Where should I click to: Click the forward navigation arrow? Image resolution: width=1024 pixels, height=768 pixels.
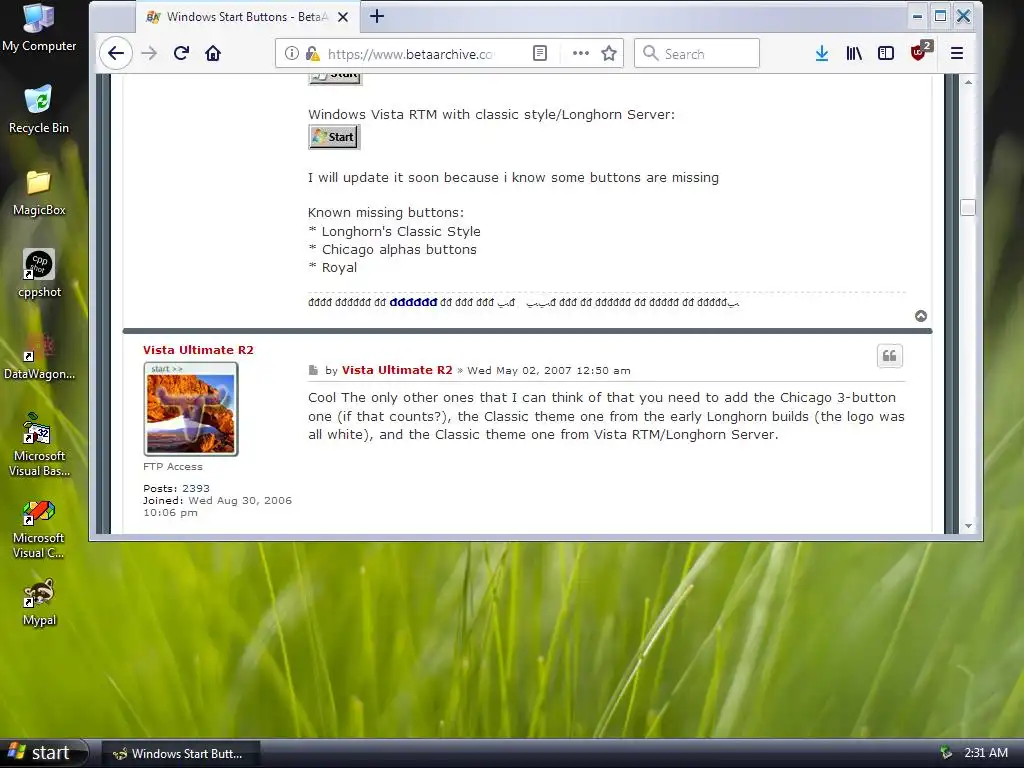(x=150, y=54)
